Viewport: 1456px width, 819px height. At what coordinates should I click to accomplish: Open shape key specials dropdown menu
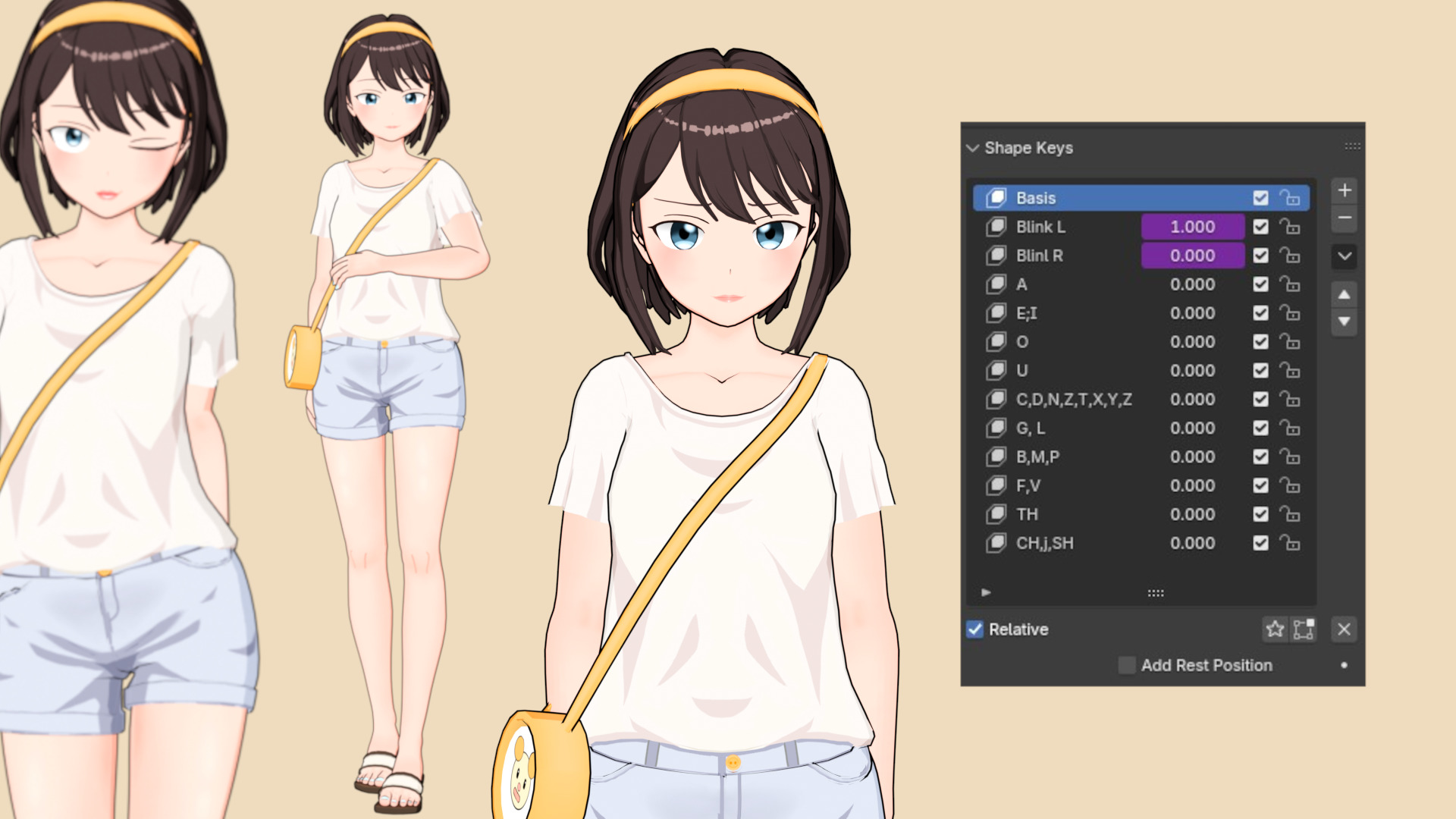tap(1345, 256)
